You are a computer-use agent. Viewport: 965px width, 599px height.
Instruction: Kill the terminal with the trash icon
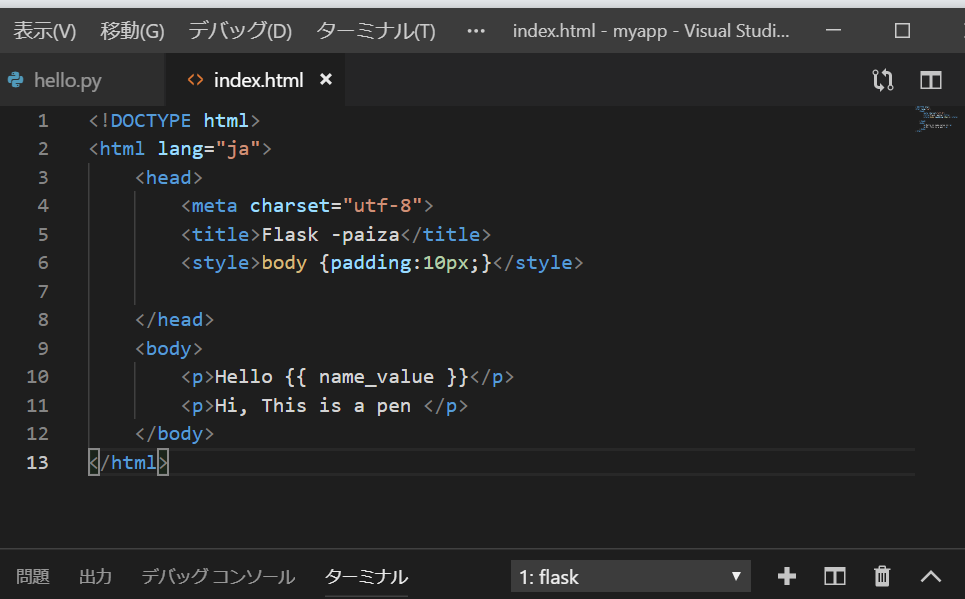[x=882, y=576]
